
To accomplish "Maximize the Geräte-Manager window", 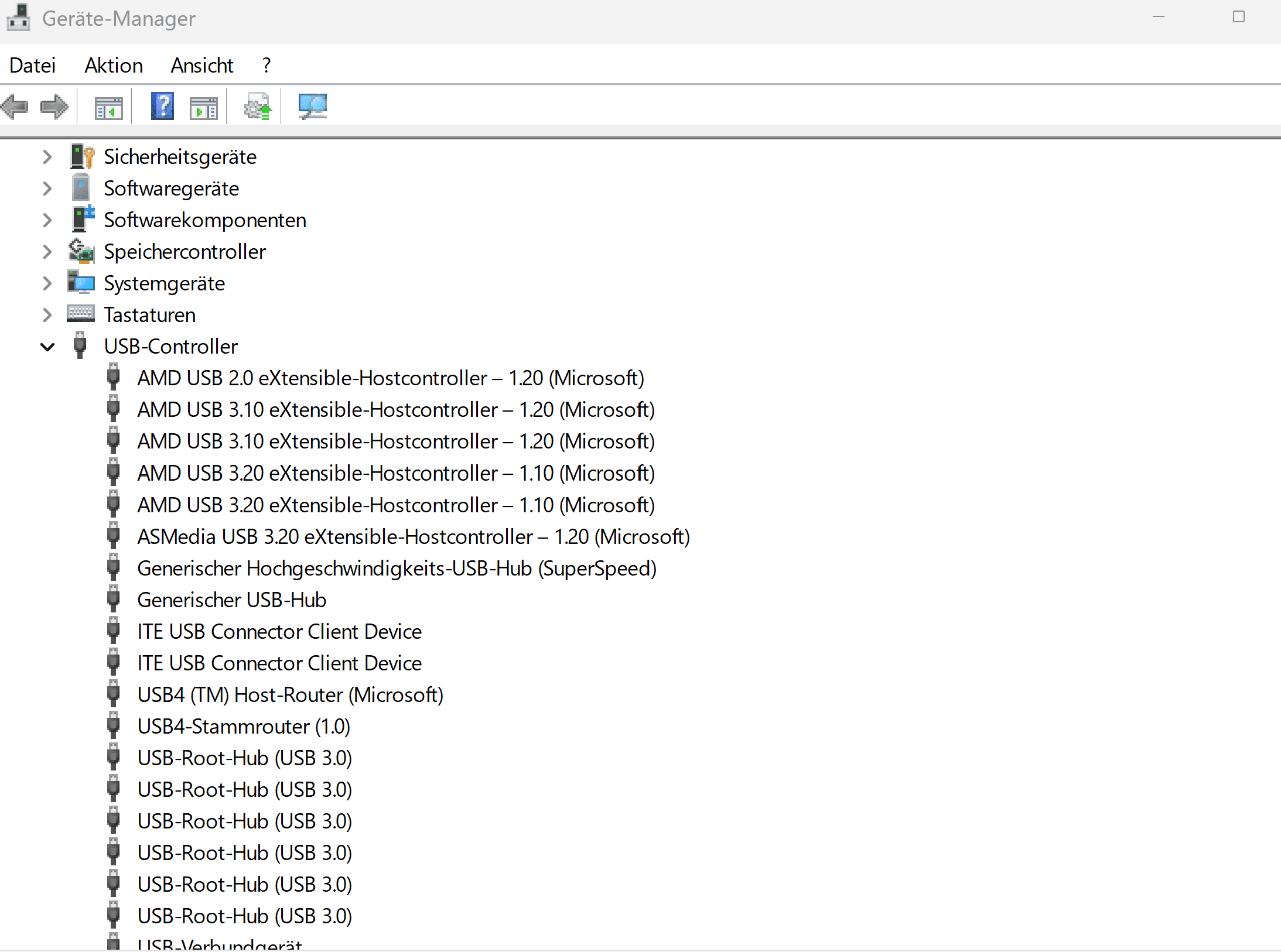I will pos(1238,17).
